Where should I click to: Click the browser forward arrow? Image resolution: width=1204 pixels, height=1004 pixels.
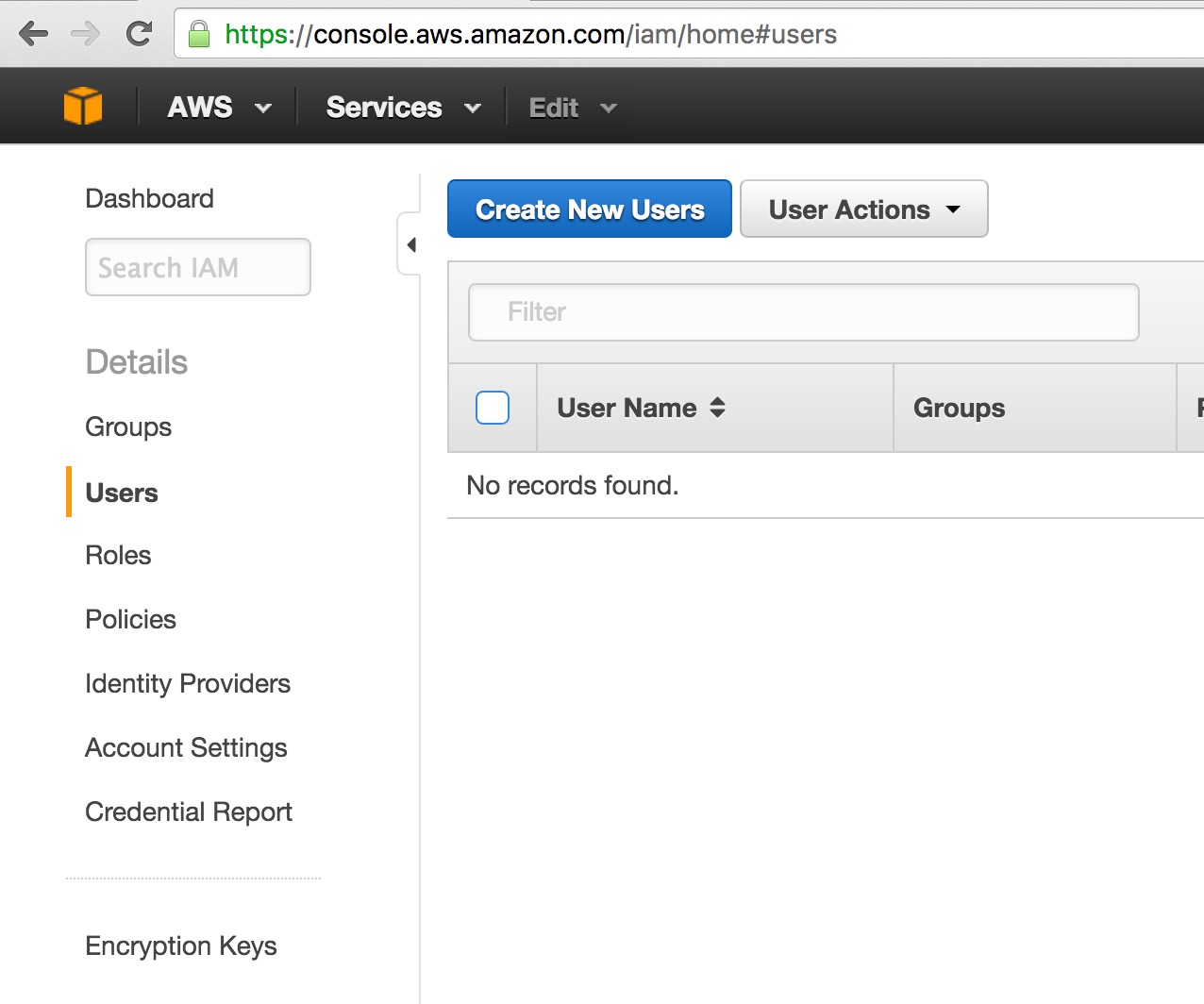coord(86,34)
